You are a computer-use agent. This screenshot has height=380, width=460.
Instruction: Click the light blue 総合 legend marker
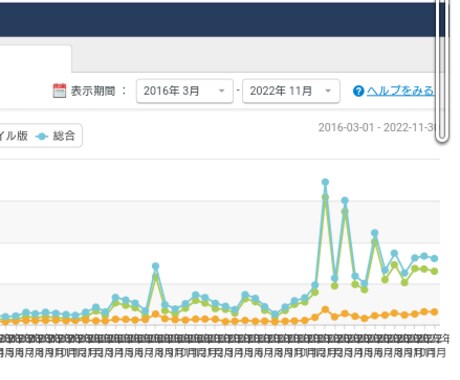tap(41, 136)
